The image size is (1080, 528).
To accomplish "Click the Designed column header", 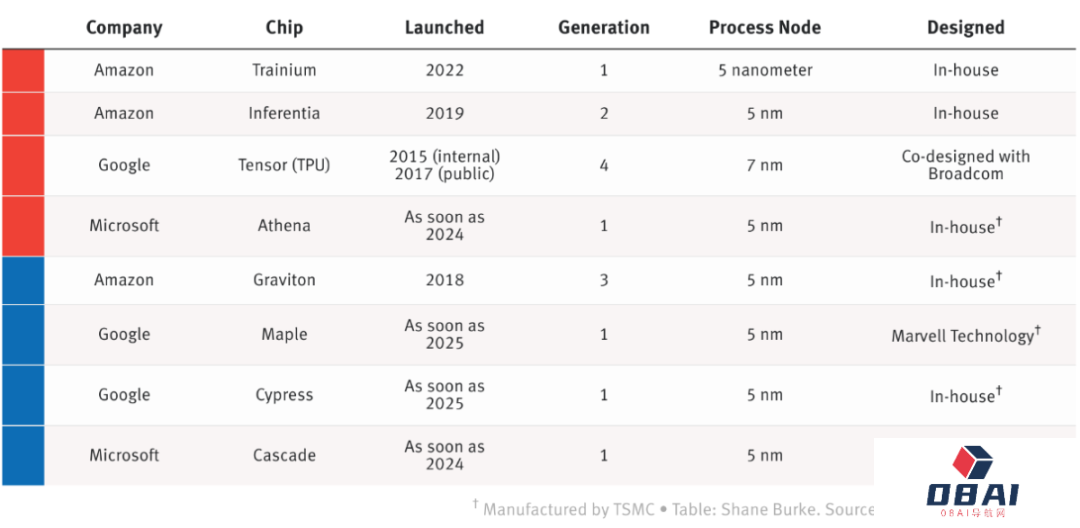I will [x=965, y=27].
